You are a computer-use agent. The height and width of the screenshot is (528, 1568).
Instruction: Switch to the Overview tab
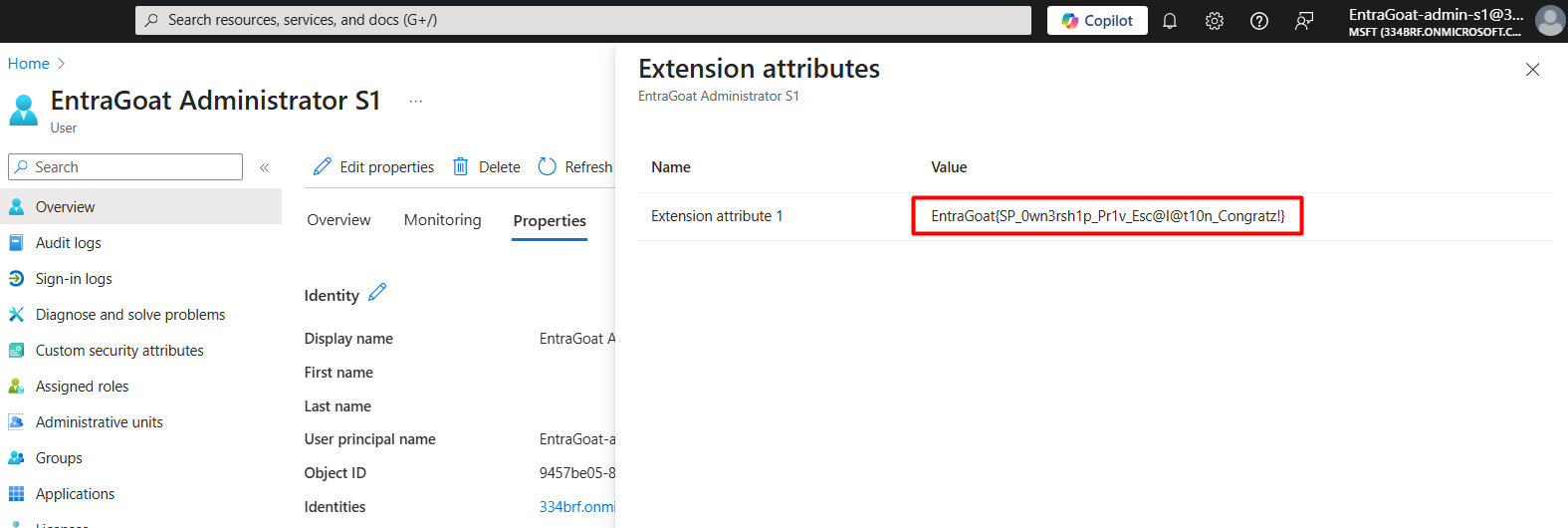(x=338, y=220)
